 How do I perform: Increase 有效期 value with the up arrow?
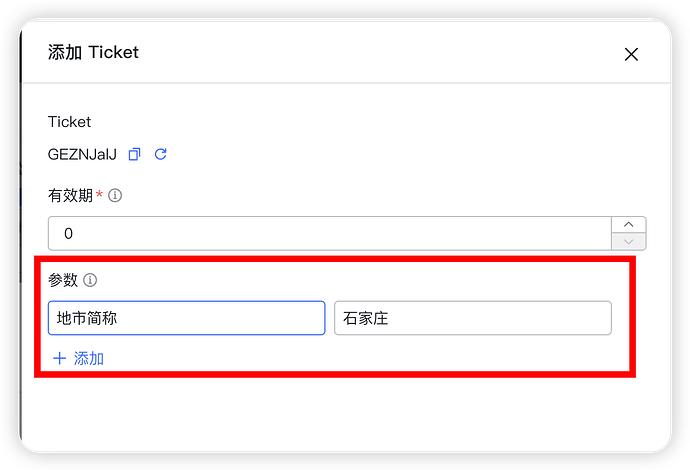click(x=628, y=224)
